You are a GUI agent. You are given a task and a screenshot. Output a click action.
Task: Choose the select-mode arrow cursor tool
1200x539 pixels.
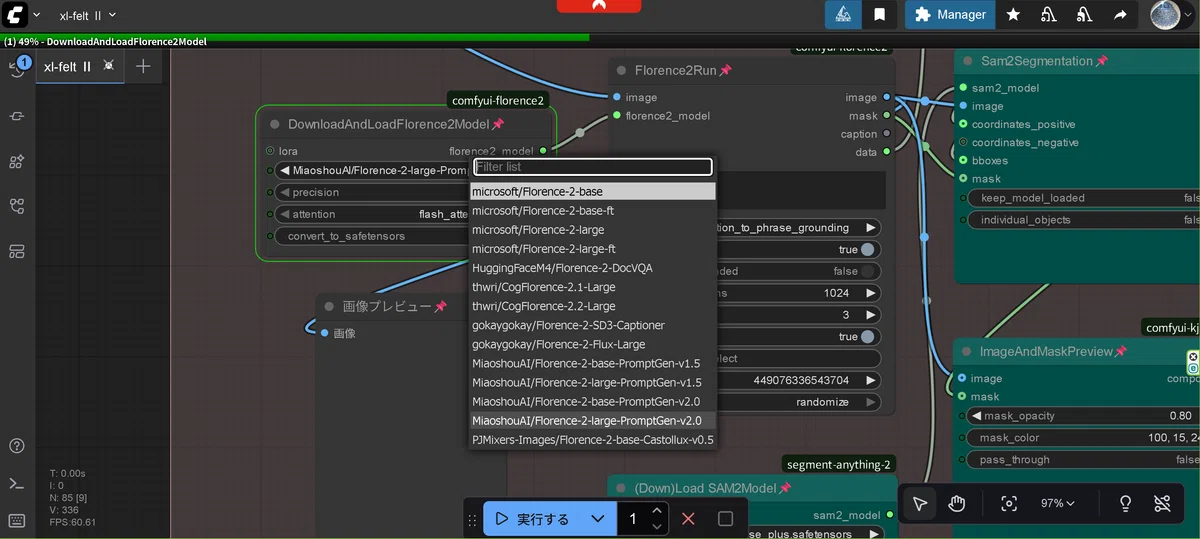point(920,503)
